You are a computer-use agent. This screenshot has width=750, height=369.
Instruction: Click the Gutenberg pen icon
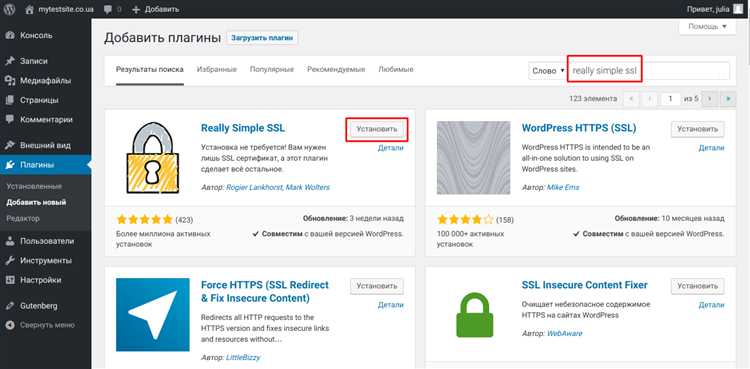coord(10,305)
